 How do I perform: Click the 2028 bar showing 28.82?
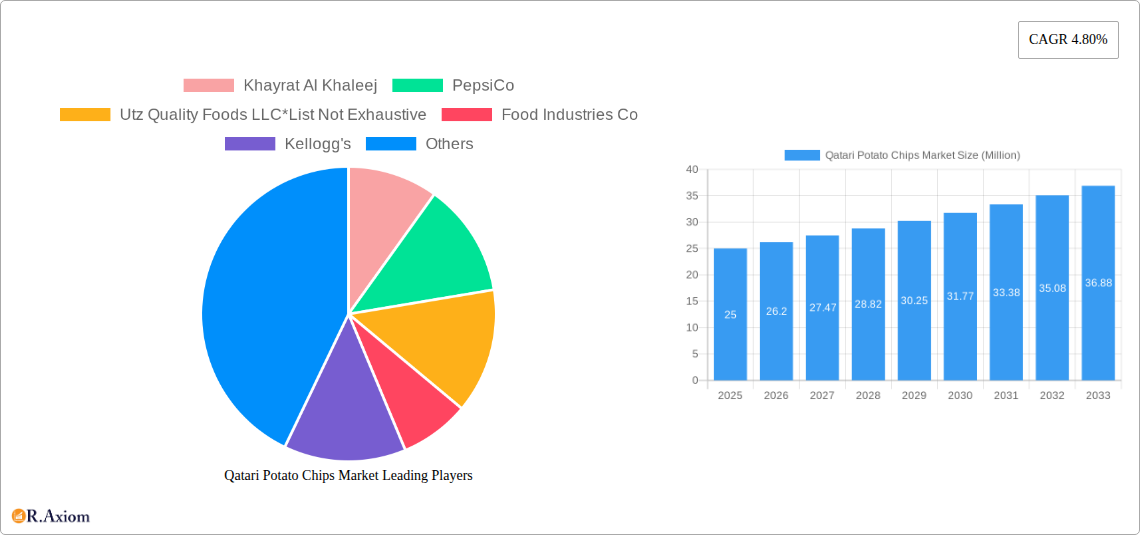868,304
